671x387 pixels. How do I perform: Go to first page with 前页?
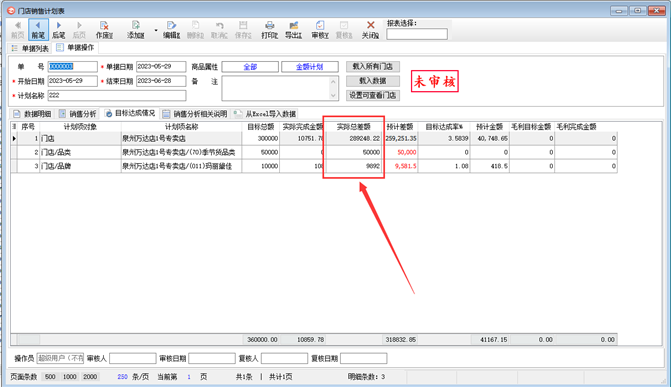pos(18,30)
